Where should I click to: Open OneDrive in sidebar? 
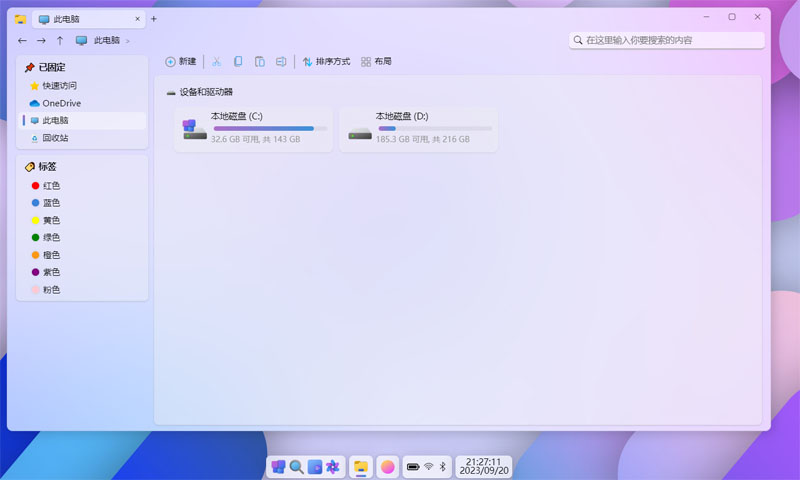pyautogui.click(x=82, y=103)
